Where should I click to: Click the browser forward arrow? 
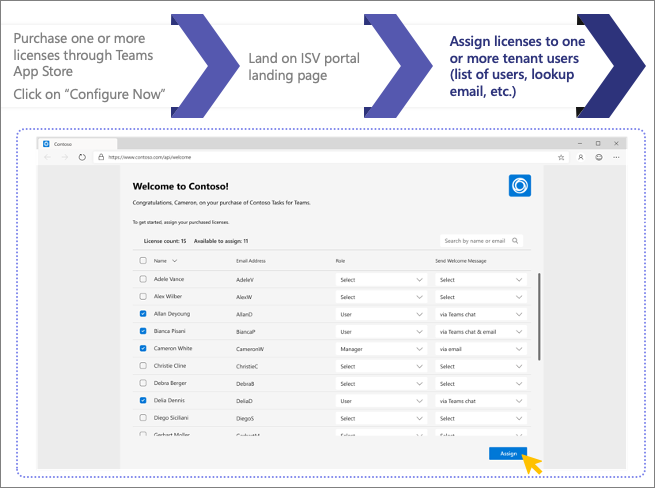coord(65,157)
